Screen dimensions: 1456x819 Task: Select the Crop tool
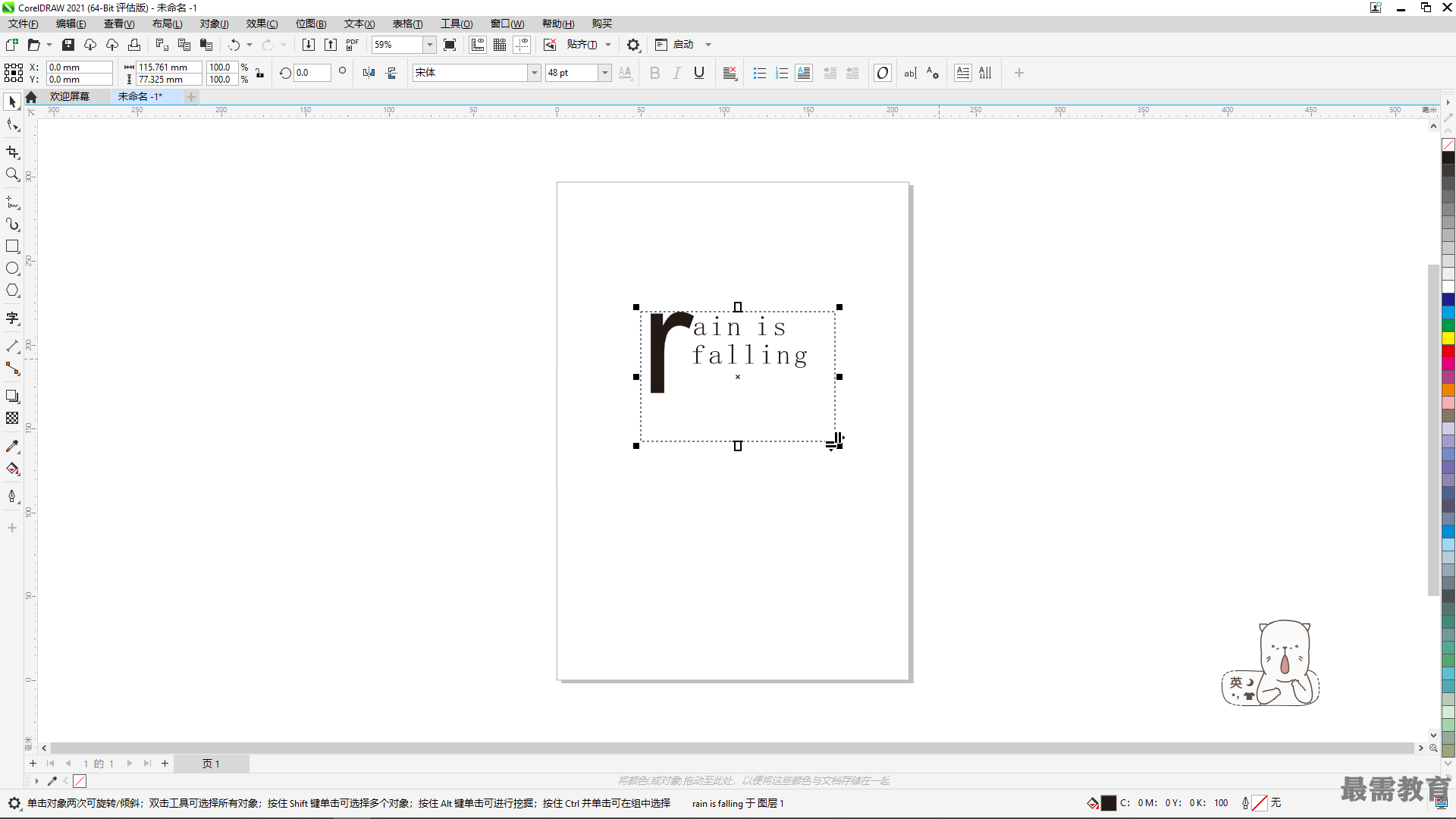(x=12, y=152)
